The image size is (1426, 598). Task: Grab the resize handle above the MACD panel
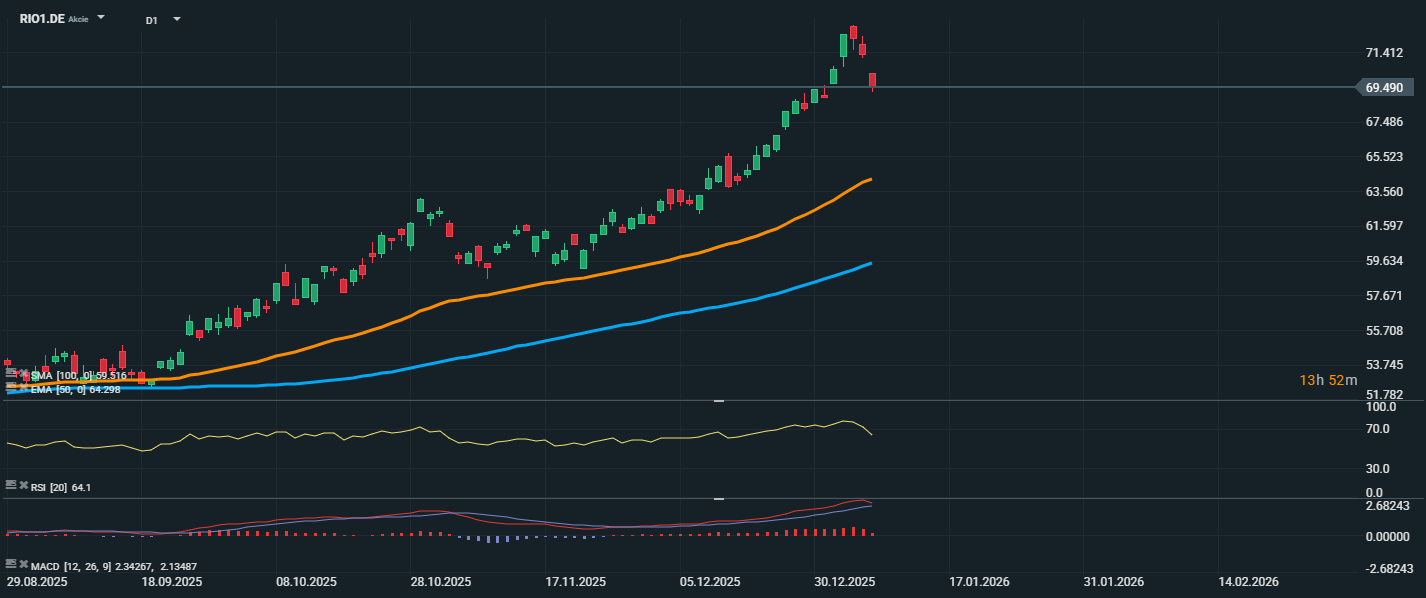coord(718,498)
